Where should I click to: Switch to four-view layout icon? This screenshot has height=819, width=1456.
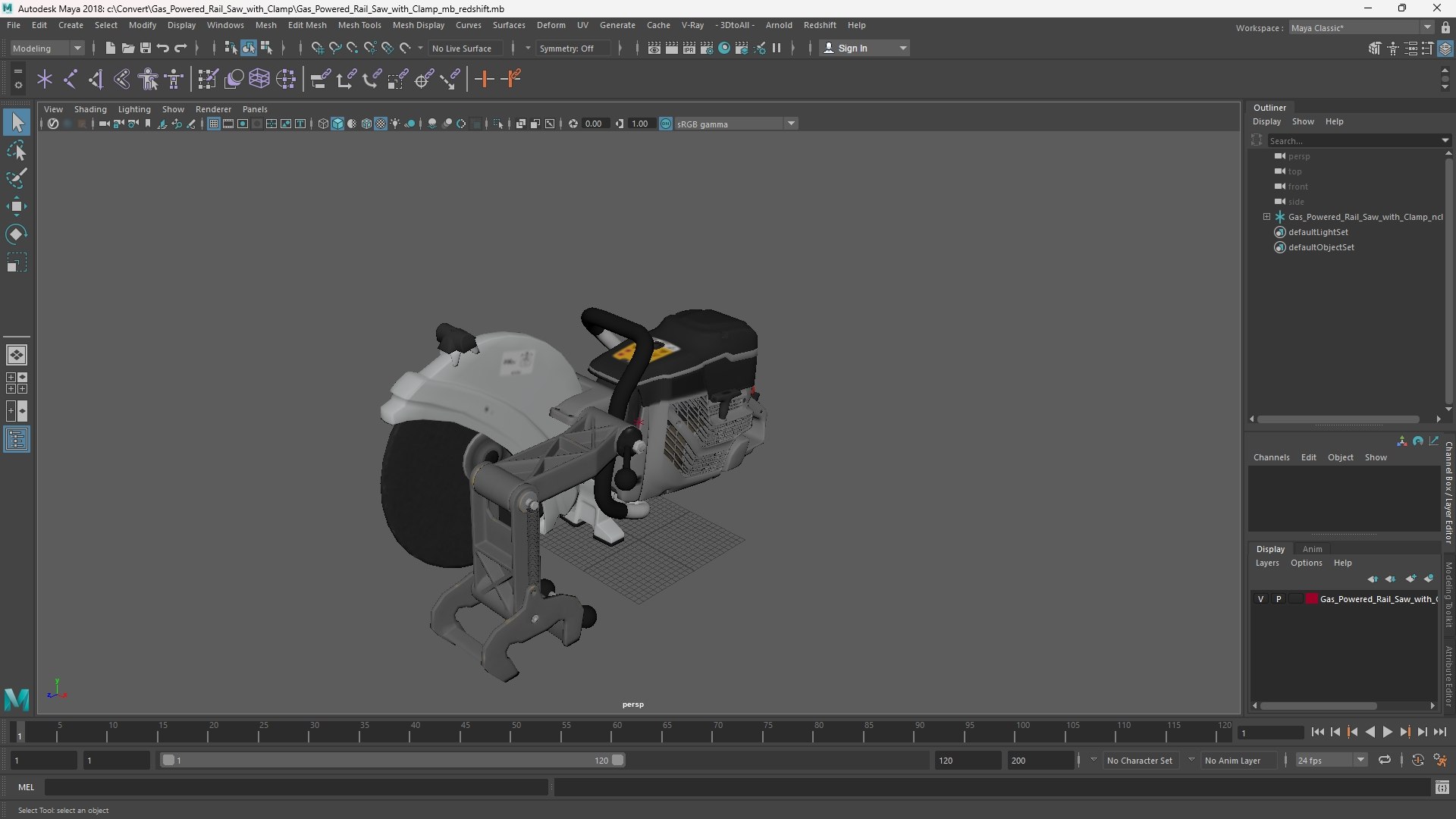tap(17, 383)
